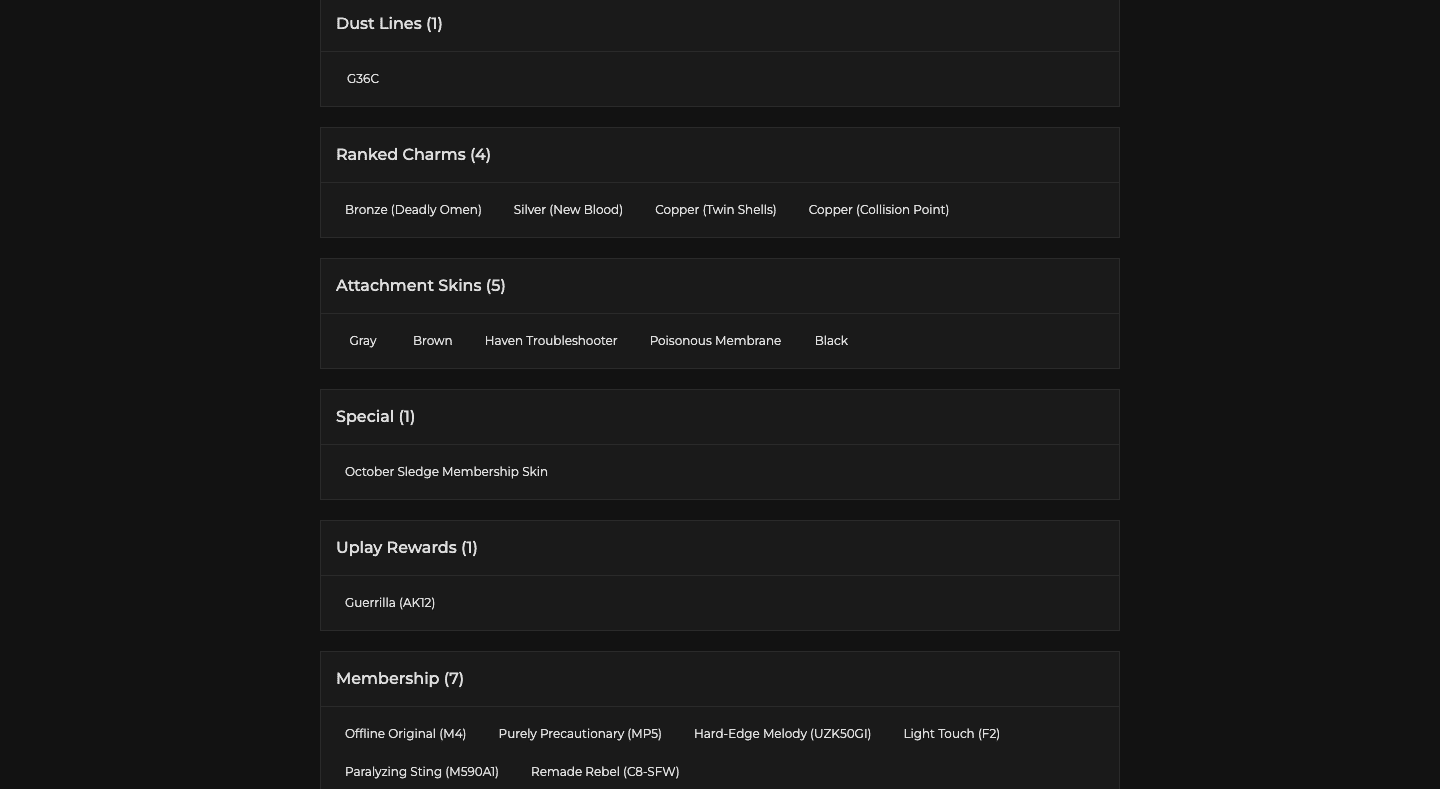Collapse the Dust Lines section header
The width and height of the screenshot is (1440, 789).
coord(389,24)
